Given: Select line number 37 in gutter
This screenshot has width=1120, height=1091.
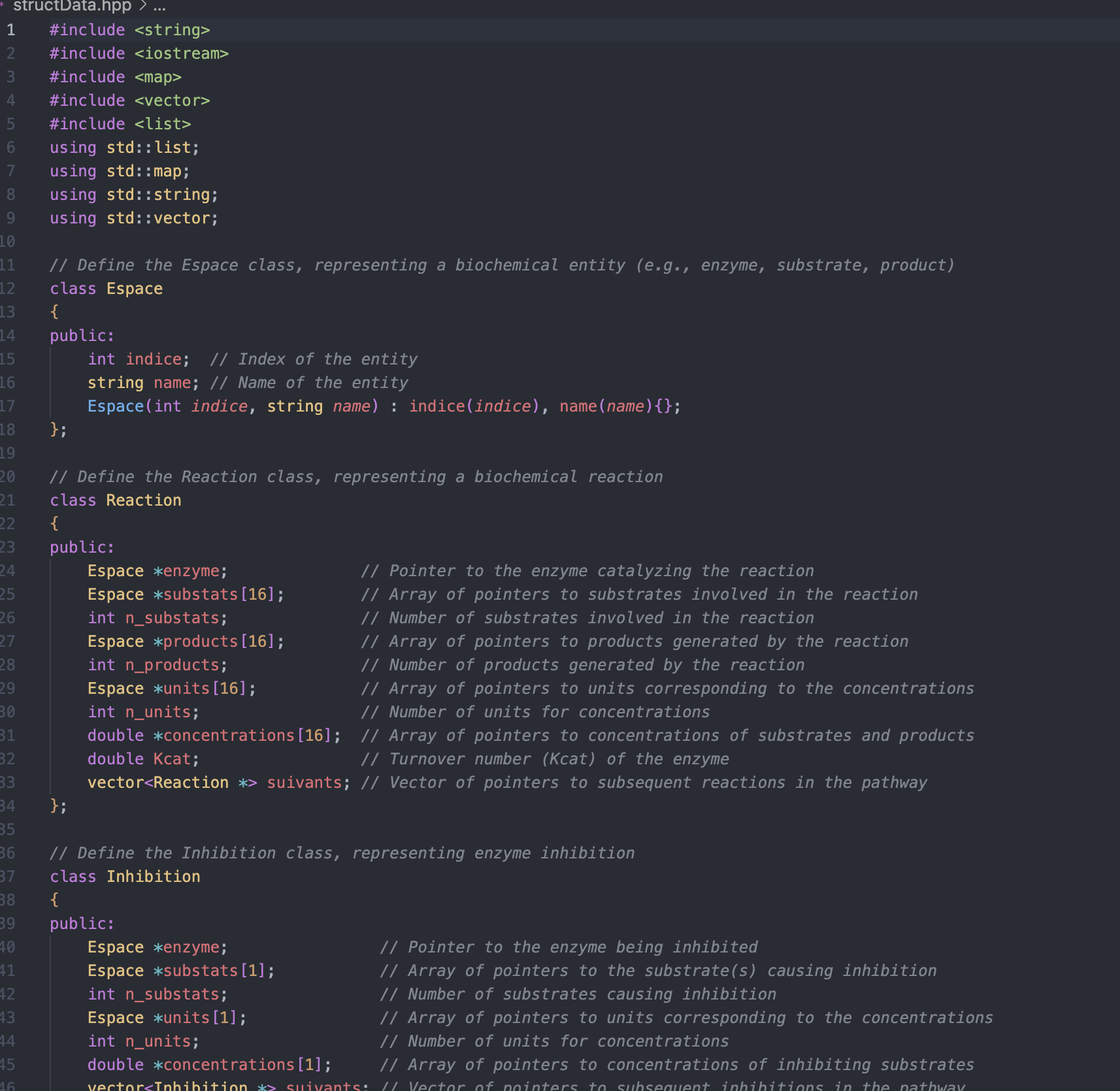Looking at the screenshot, I should pos(7,877).
